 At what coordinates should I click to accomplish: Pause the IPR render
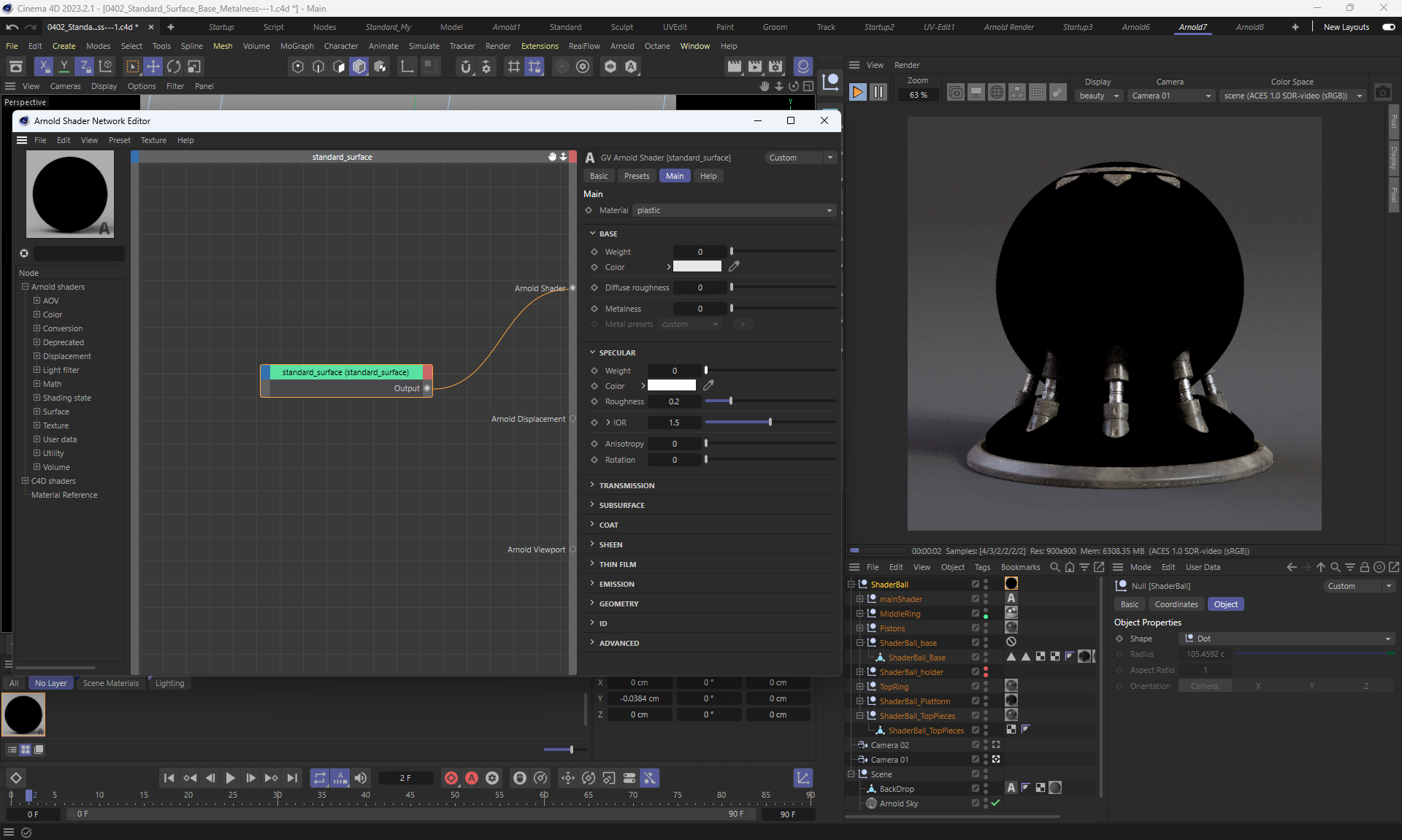[878, 92]
